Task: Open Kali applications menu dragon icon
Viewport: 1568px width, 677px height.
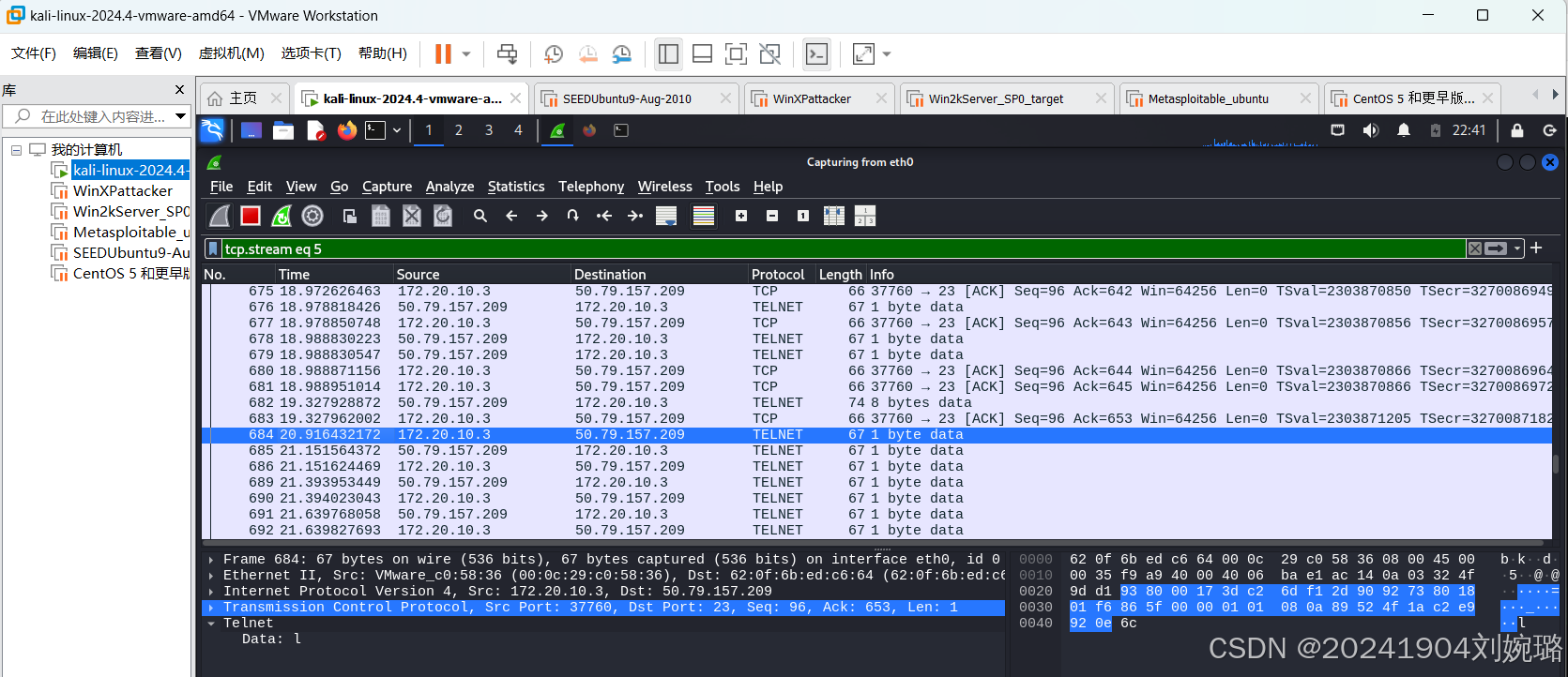Action: (x=213, y=130)
